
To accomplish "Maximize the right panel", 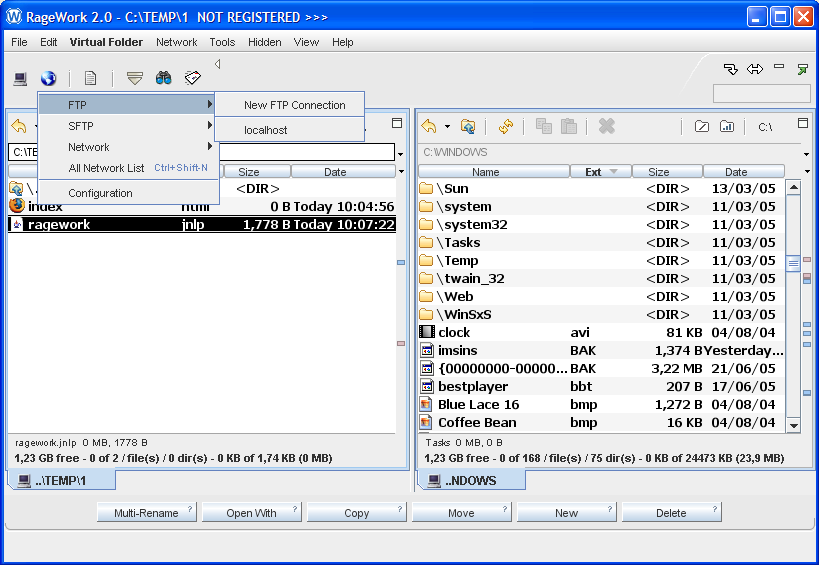I will click(803, 123).
